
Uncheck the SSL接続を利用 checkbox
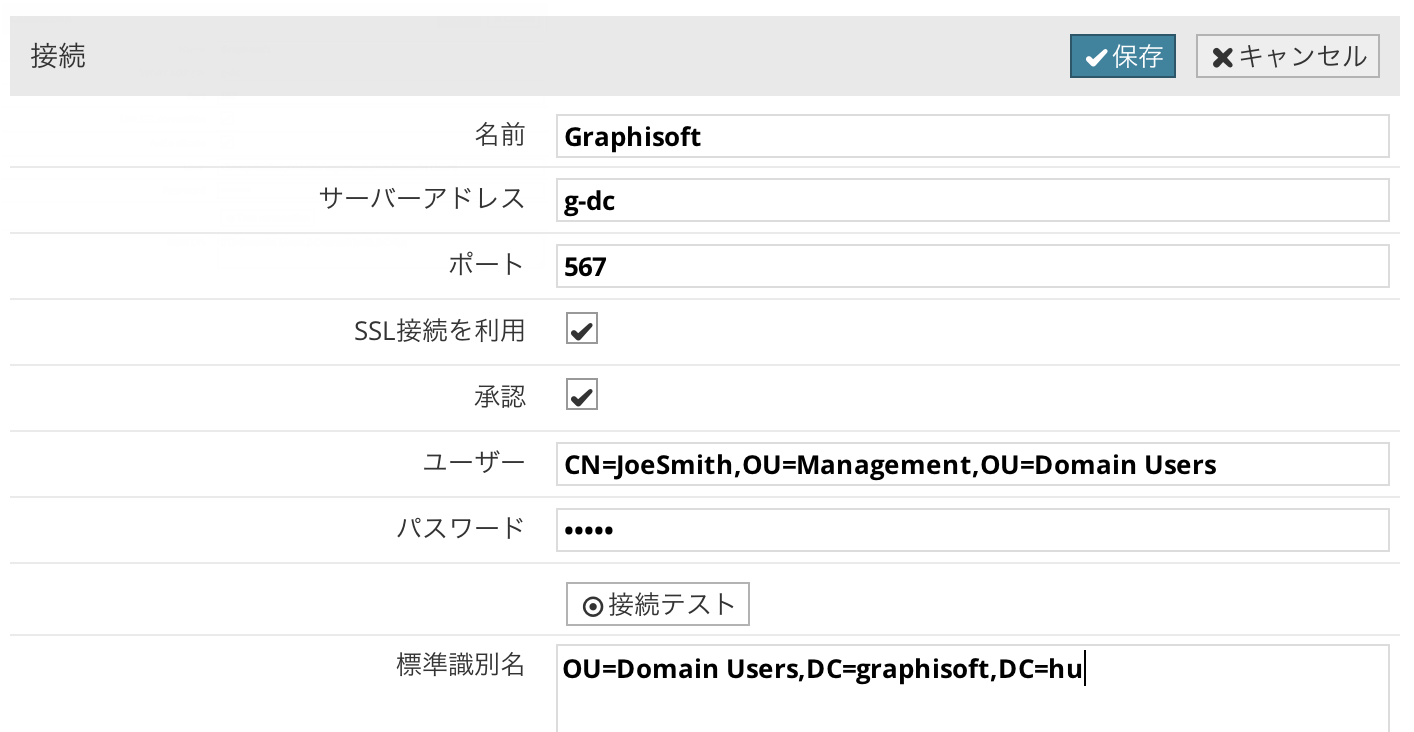point(582,329)
